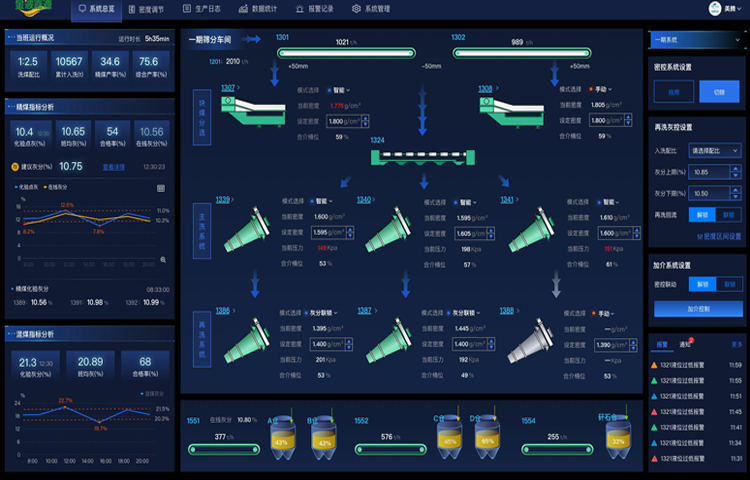
Task: Expand the 一期系统 selector dropdown
Action: (695, 39)
